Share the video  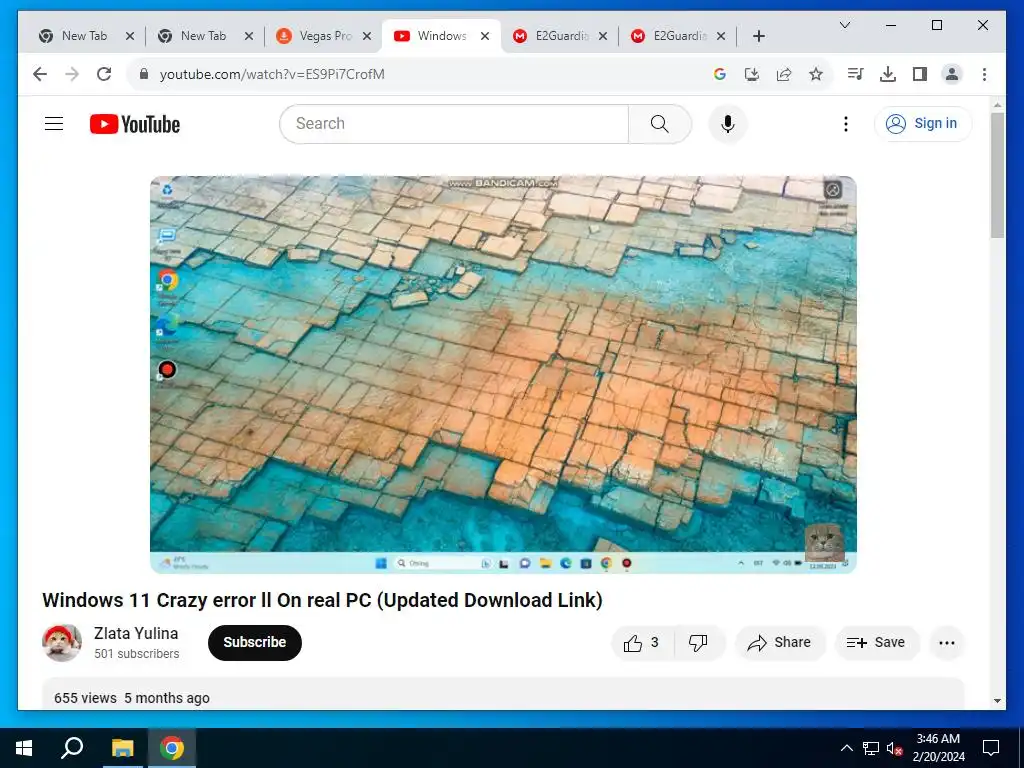(780, 643)
